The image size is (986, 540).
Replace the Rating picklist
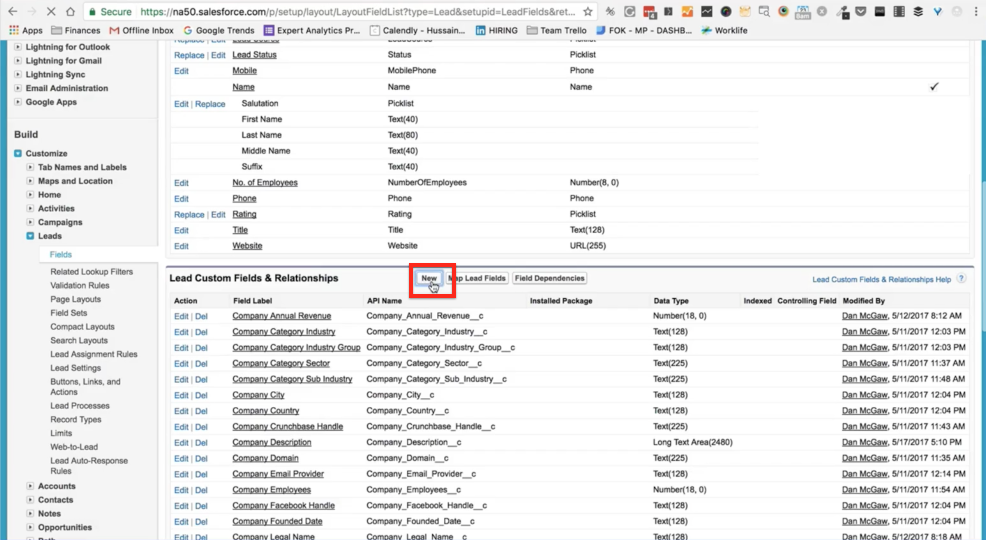pos(189,214)
